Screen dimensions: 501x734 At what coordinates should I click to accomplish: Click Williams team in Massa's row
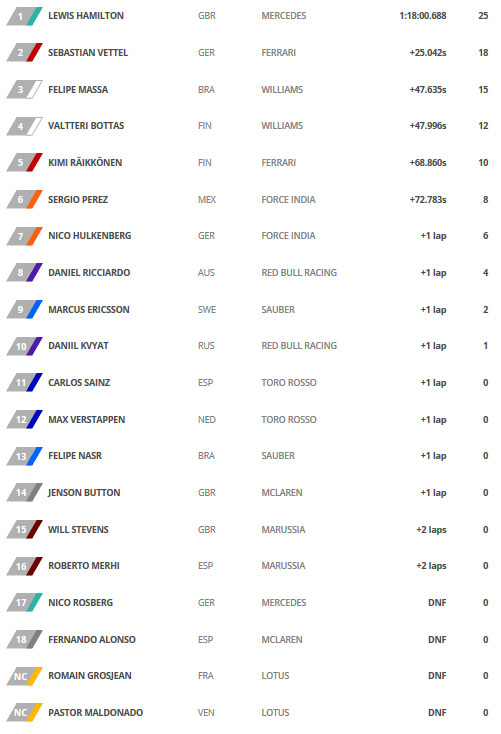click(x=282, y=89)
